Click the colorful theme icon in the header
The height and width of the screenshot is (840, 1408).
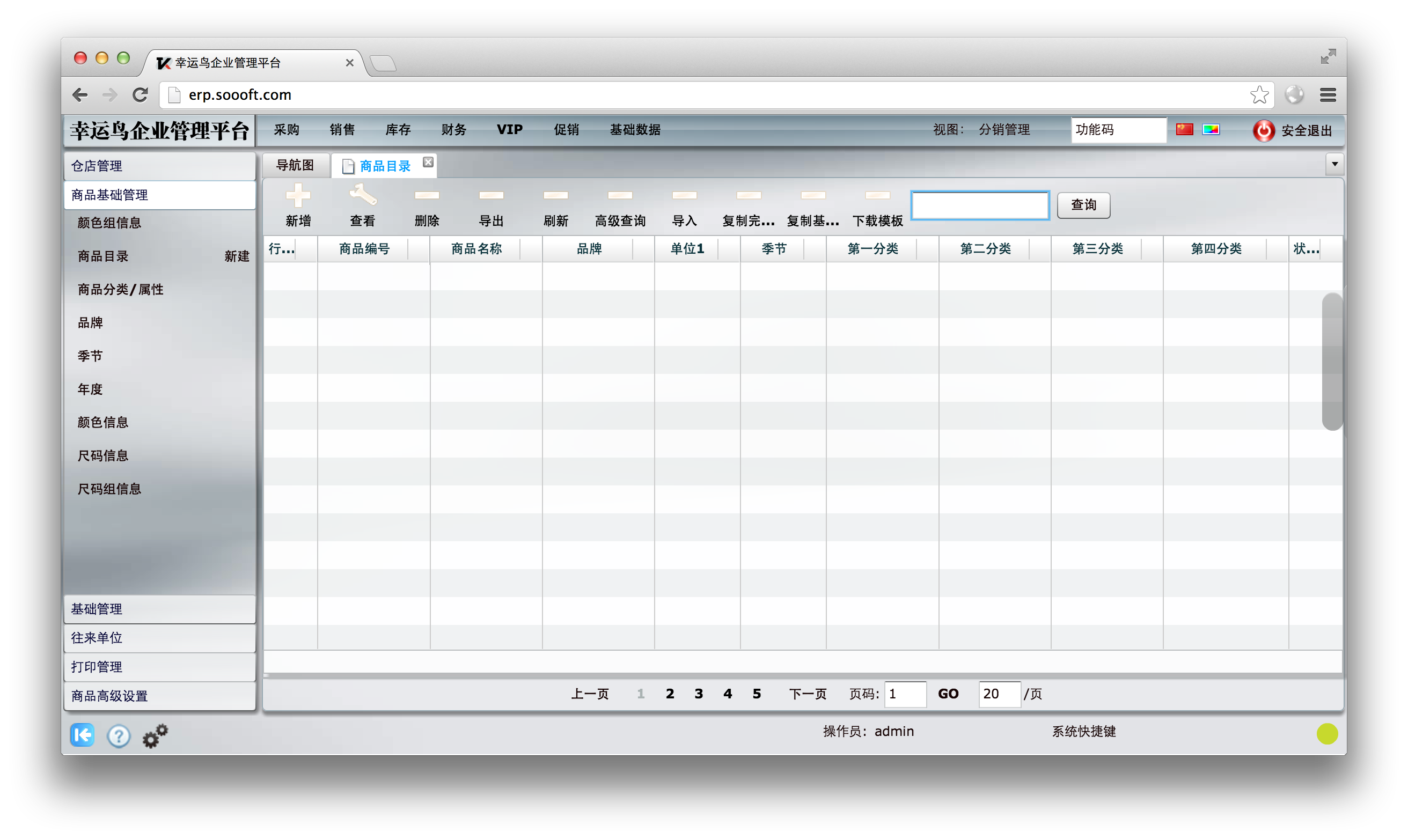pyautogui.click(x=1211, y=130)
